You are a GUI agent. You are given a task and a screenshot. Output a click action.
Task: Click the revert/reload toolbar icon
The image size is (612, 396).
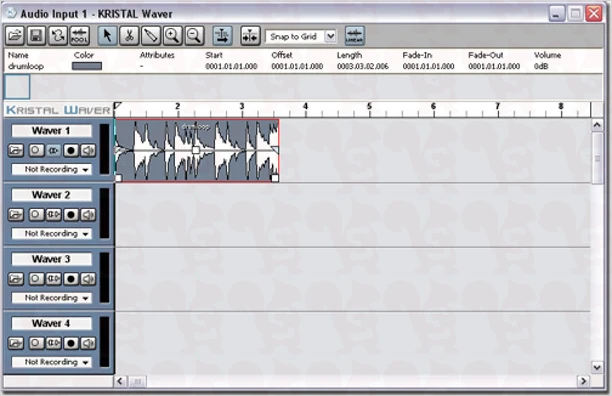58,36
